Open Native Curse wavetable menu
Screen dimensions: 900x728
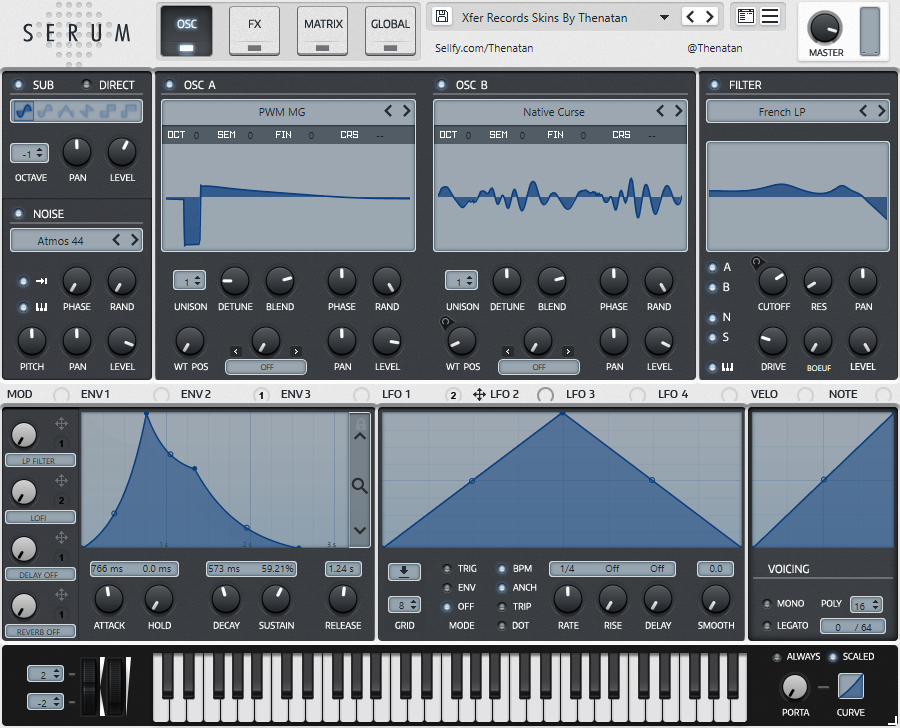[553, 112]
